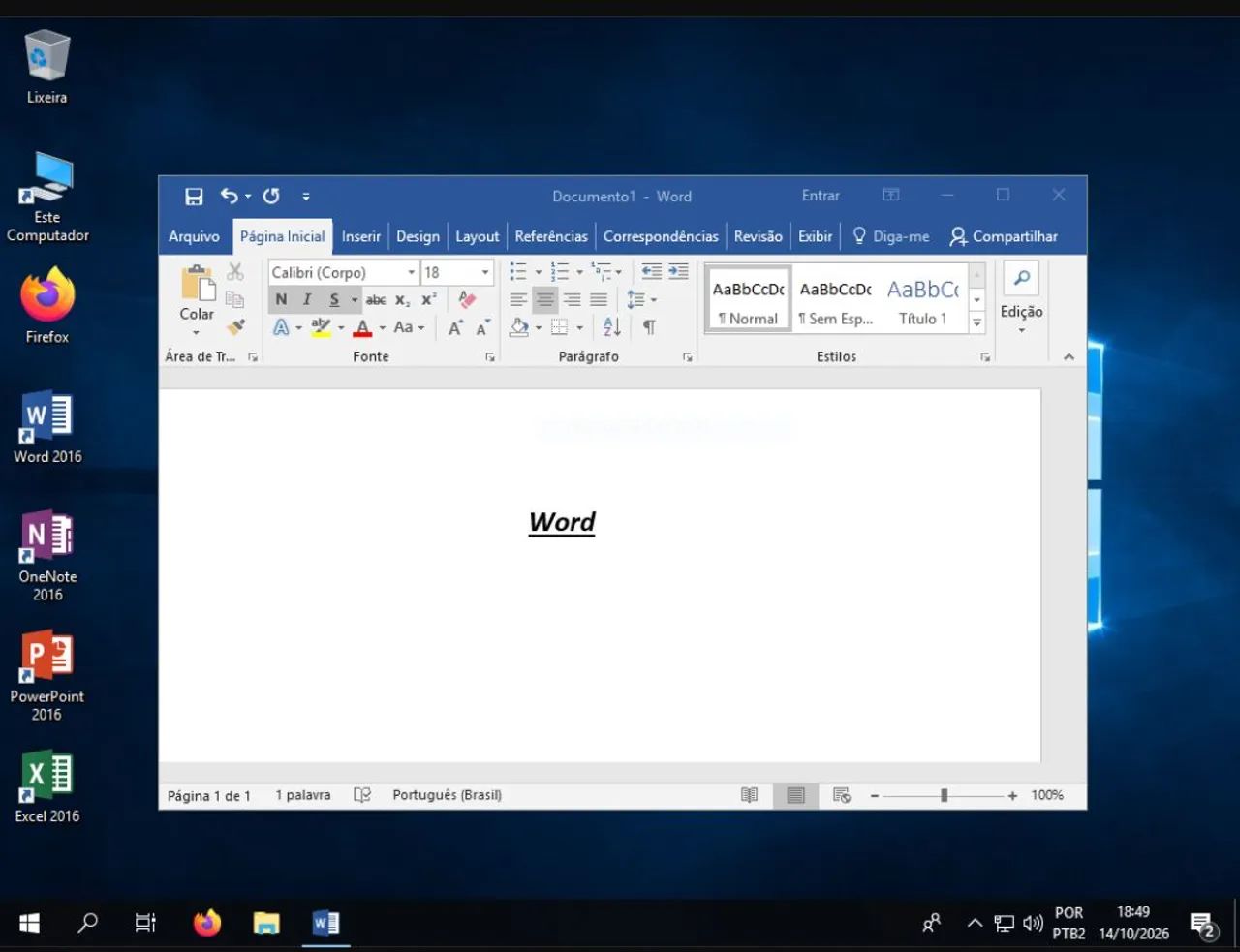Open the Arquivo menu

pos(194,236)
